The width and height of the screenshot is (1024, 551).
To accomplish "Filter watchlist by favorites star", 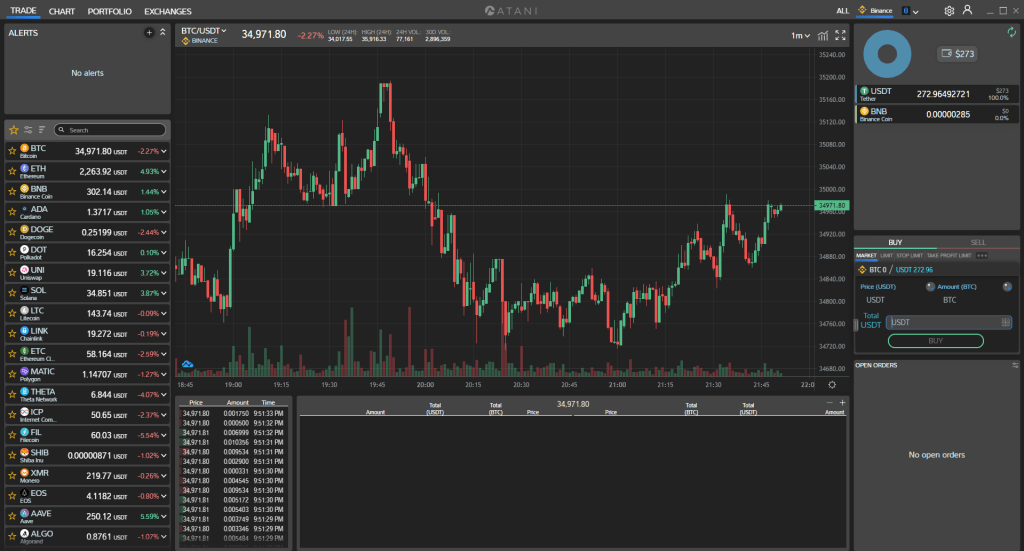I will click(x=14, y=130).
